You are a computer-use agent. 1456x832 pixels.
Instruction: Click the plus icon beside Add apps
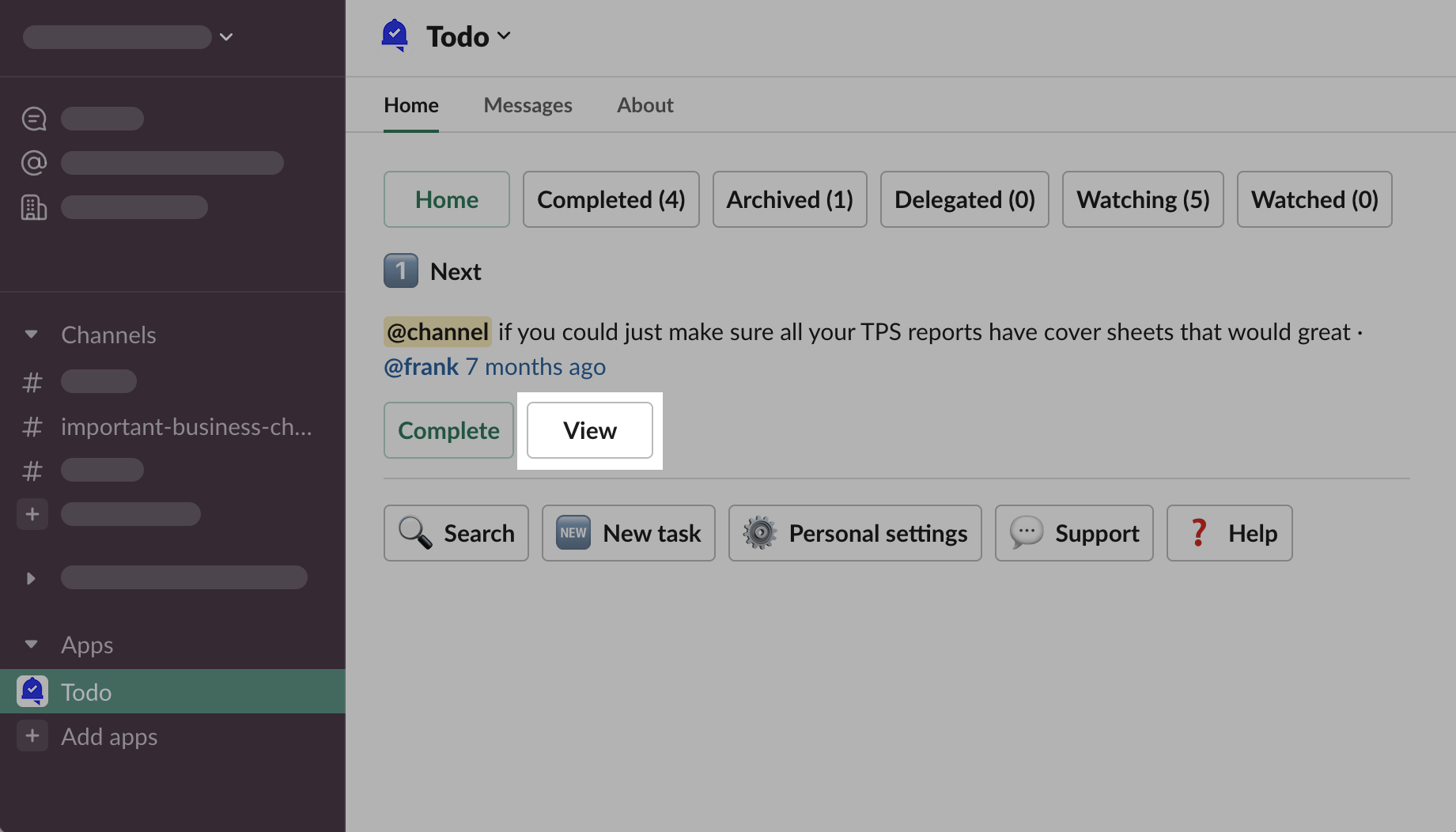[32, 736]
